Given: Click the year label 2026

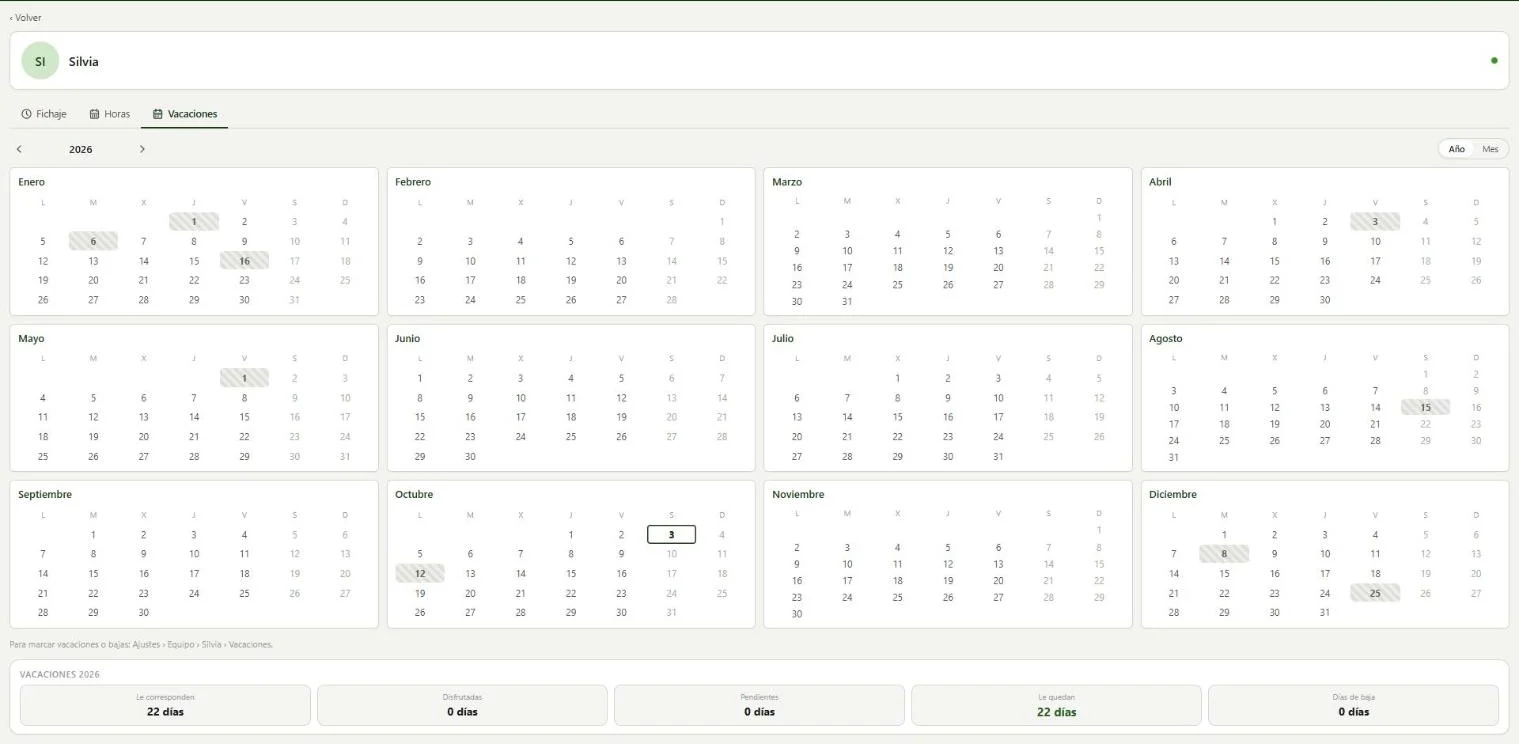Looking at the screenshot, I should tap(81, 149).
